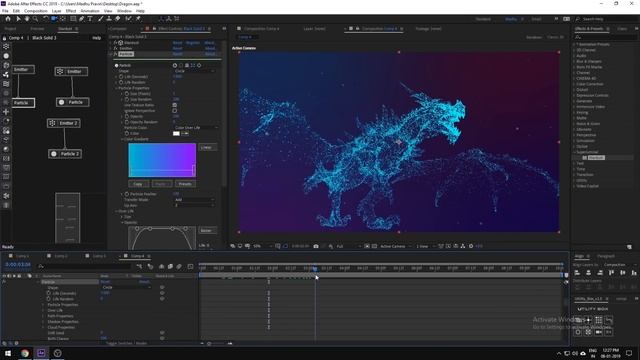
Task: Click the current time display in timeline
Action: coord(18,265)
